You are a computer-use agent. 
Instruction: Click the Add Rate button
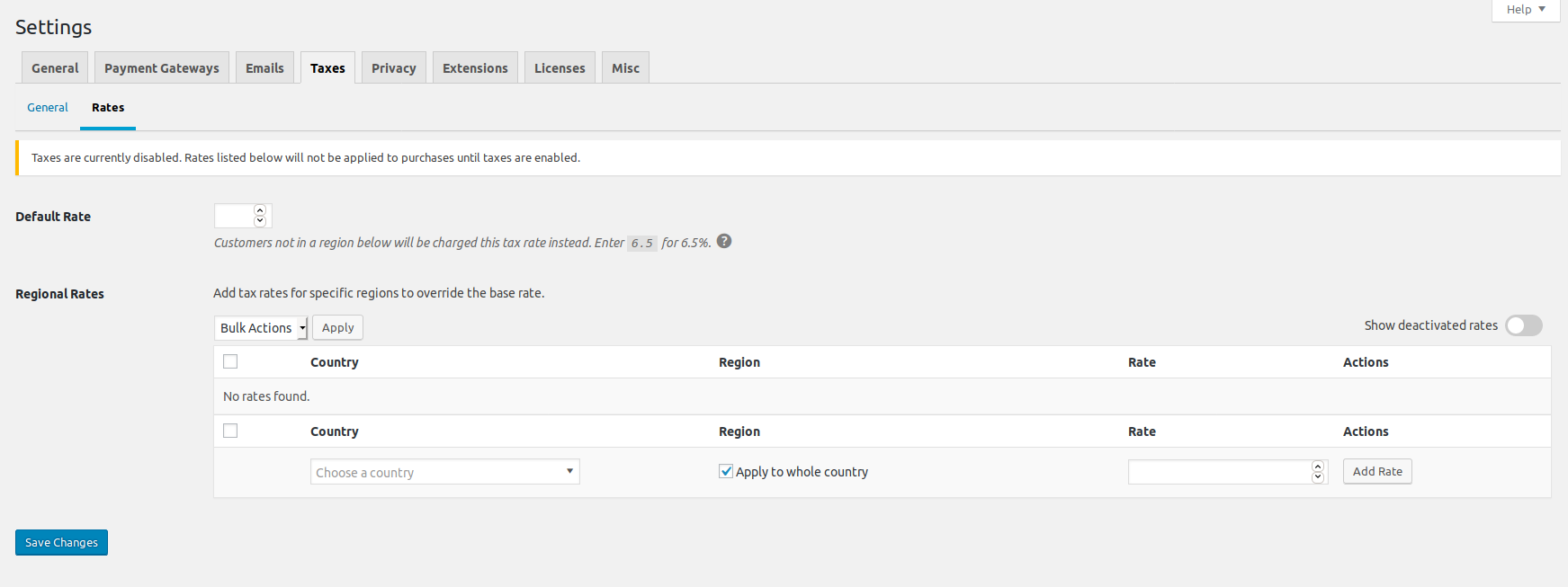click(x=1377, y=471)
